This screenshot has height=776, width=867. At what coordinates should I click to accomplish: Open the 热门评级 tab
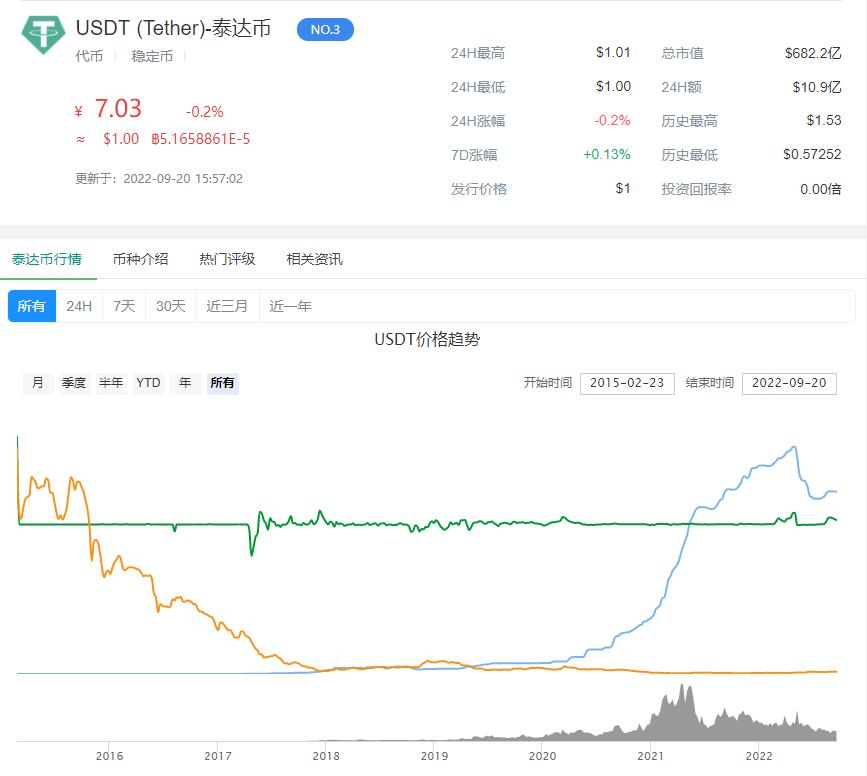tap(227, 258)
